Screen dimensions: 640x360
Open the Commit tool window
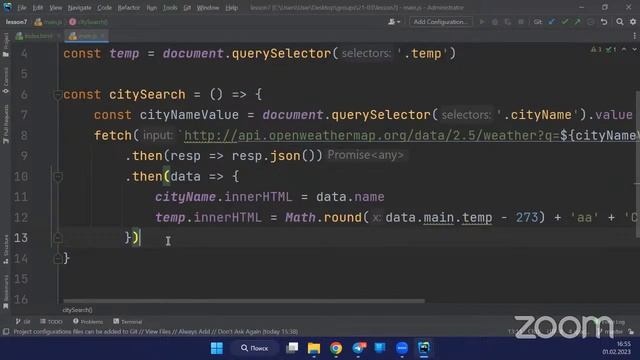pyautogui.click(x=5, y=80)
